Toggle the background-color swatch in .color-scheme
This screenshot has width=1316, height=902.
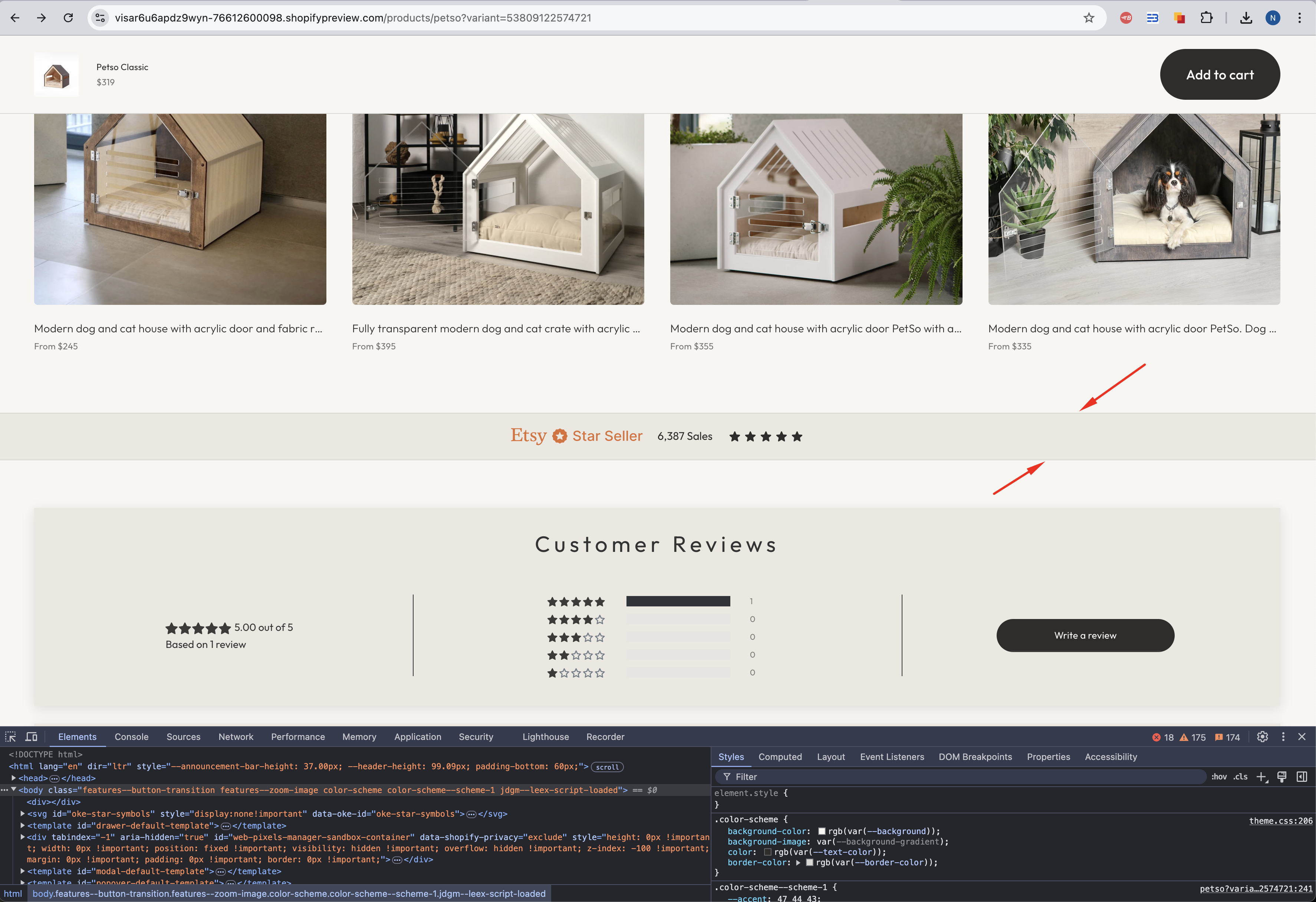tap(822, 831)
